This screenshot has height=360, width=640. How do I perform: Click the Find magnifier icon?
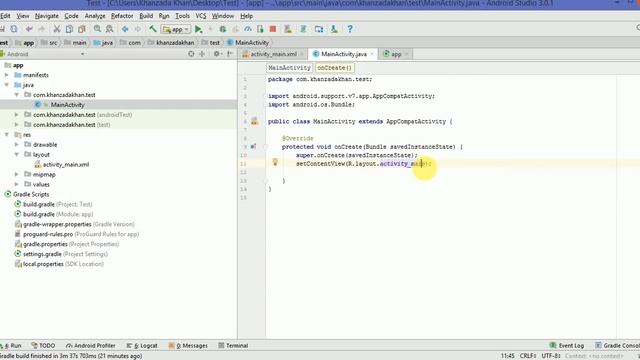click(97, 29)
